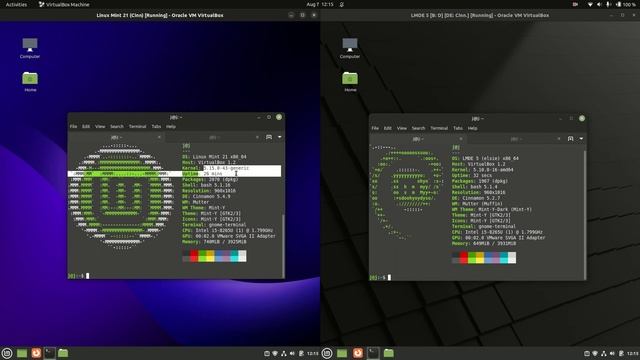
Task: Click the clock in the LMDE 5 panel
Action: [633, 353]
